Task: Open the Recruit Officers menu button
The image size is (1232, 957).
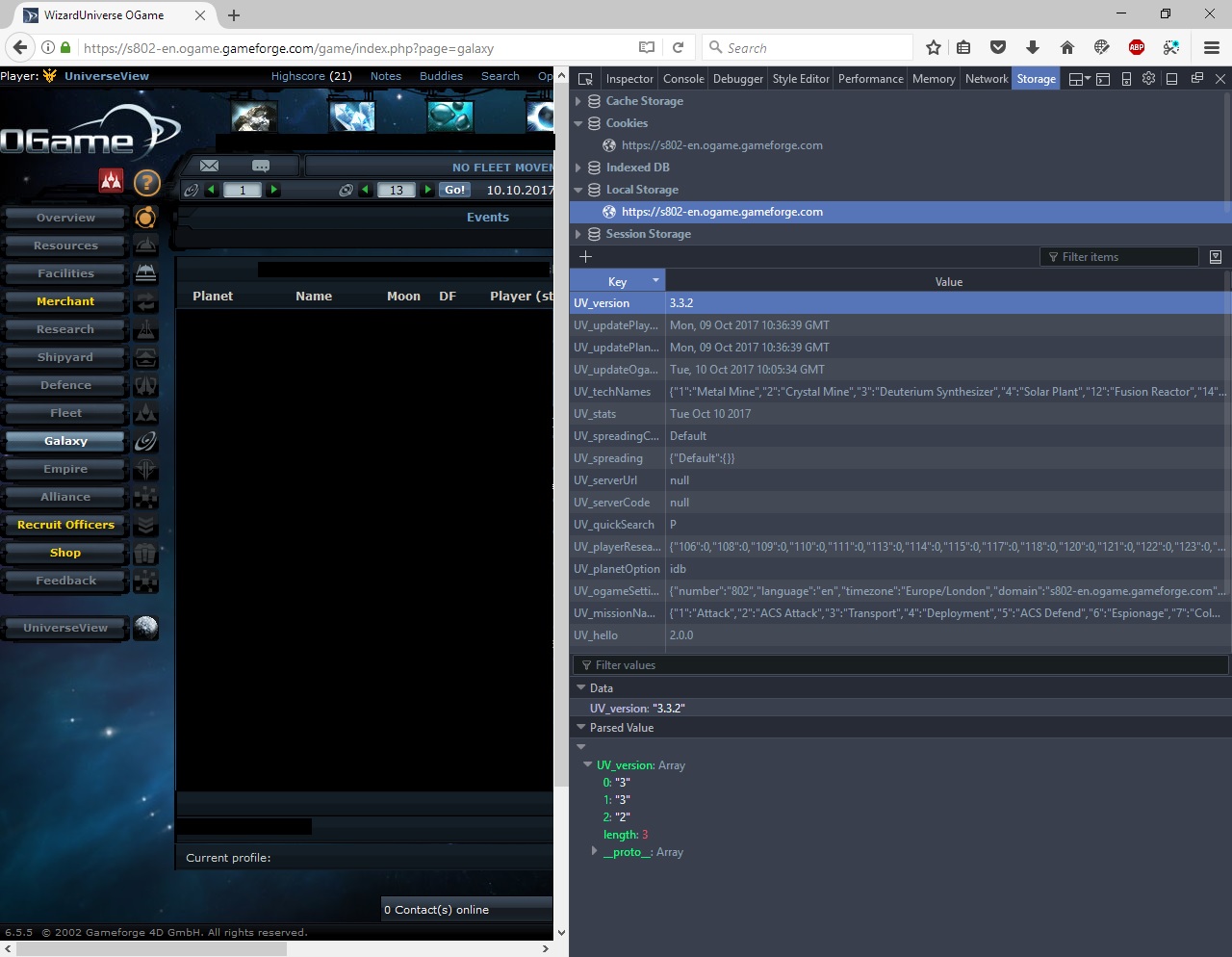Action: tap(65, 525)
